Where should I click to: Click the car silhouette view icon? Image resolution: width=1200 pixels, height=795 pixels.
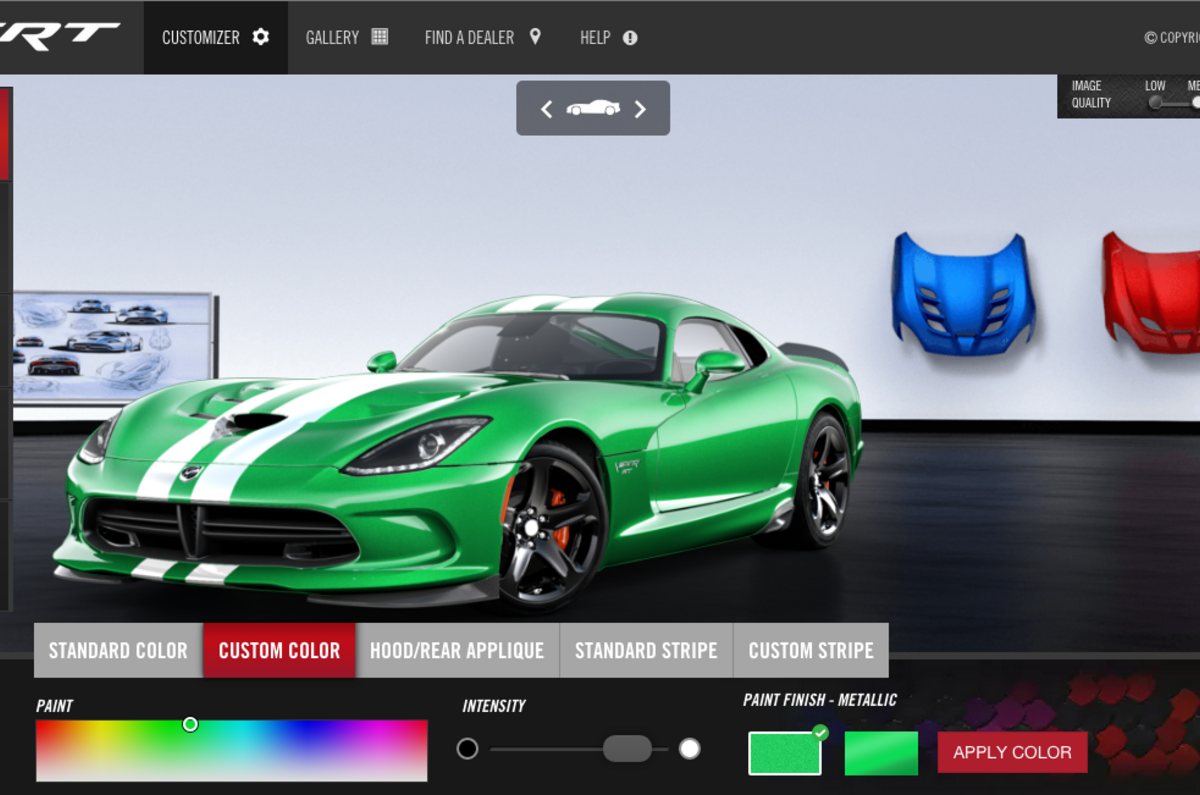[x=593, y=108]
